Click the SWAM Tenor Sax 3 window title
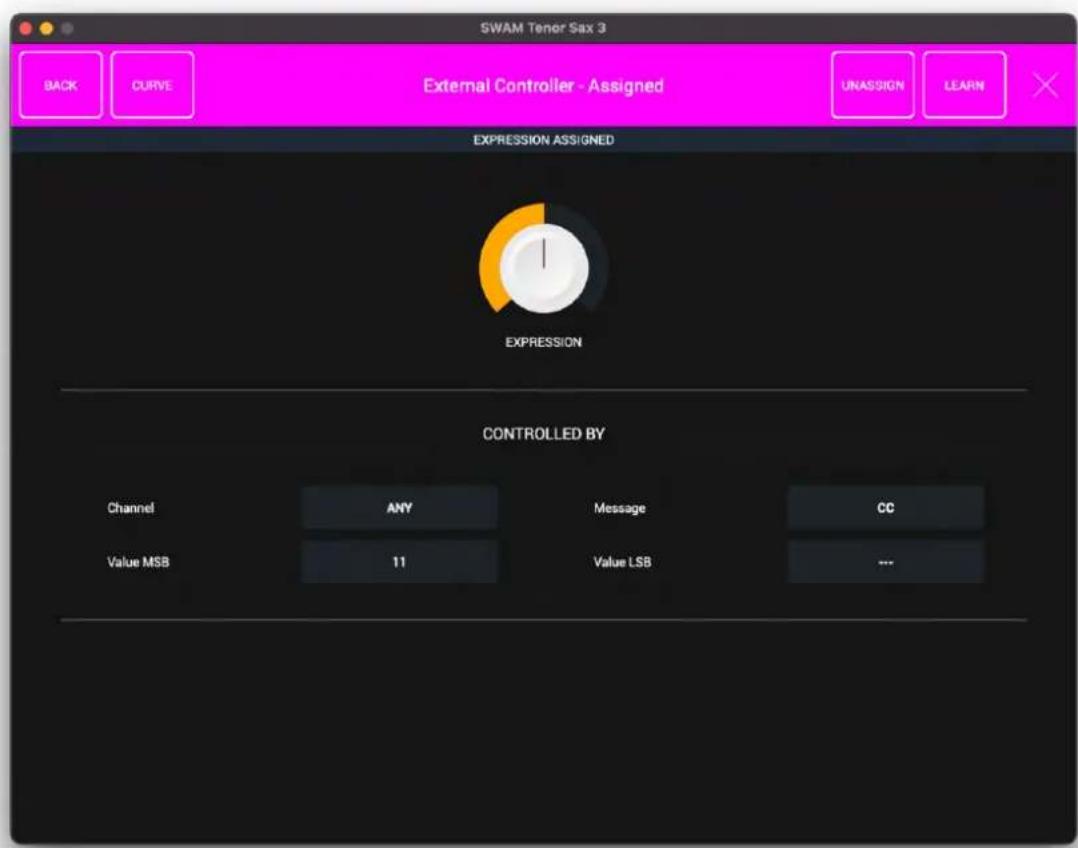The image size is (1078, 848). (543, 28)
